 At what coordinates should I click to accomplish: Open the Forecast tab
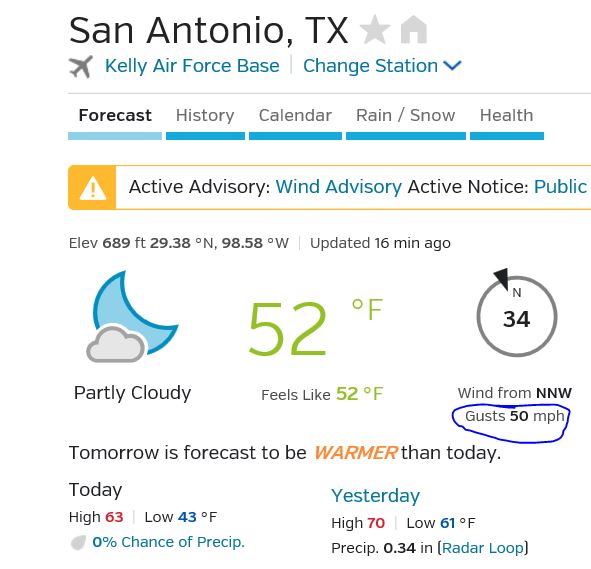(x=115, y=115)
